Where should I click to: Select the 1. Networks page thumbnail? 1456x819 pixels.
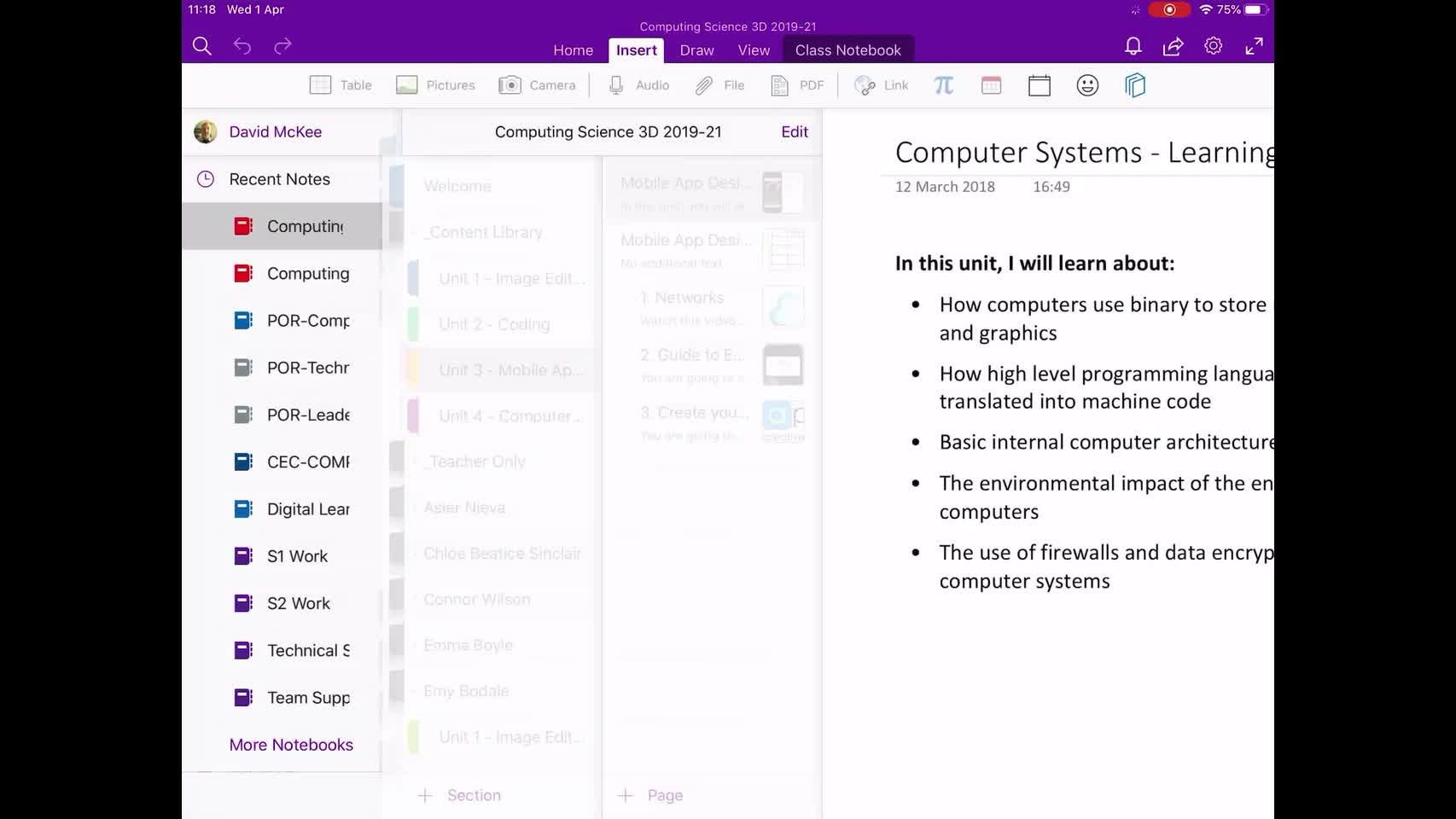[x=783, y=307]
